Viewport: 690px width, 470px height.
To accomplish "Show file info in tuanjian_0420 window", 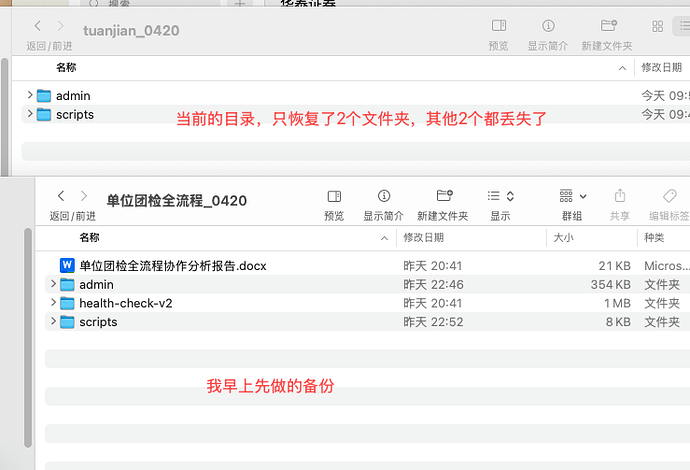I will (x=548, y=26).
